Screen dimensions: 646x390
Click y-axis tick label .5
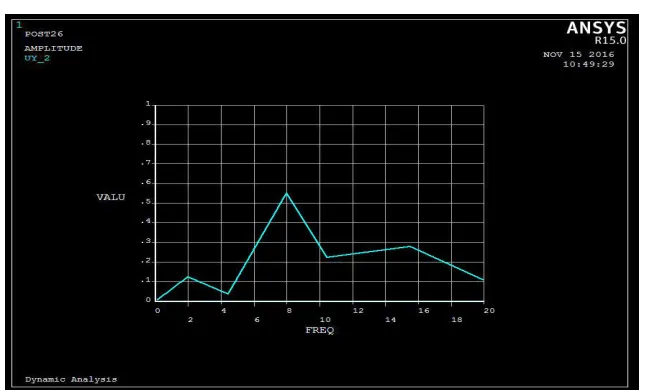click(147, 202)
